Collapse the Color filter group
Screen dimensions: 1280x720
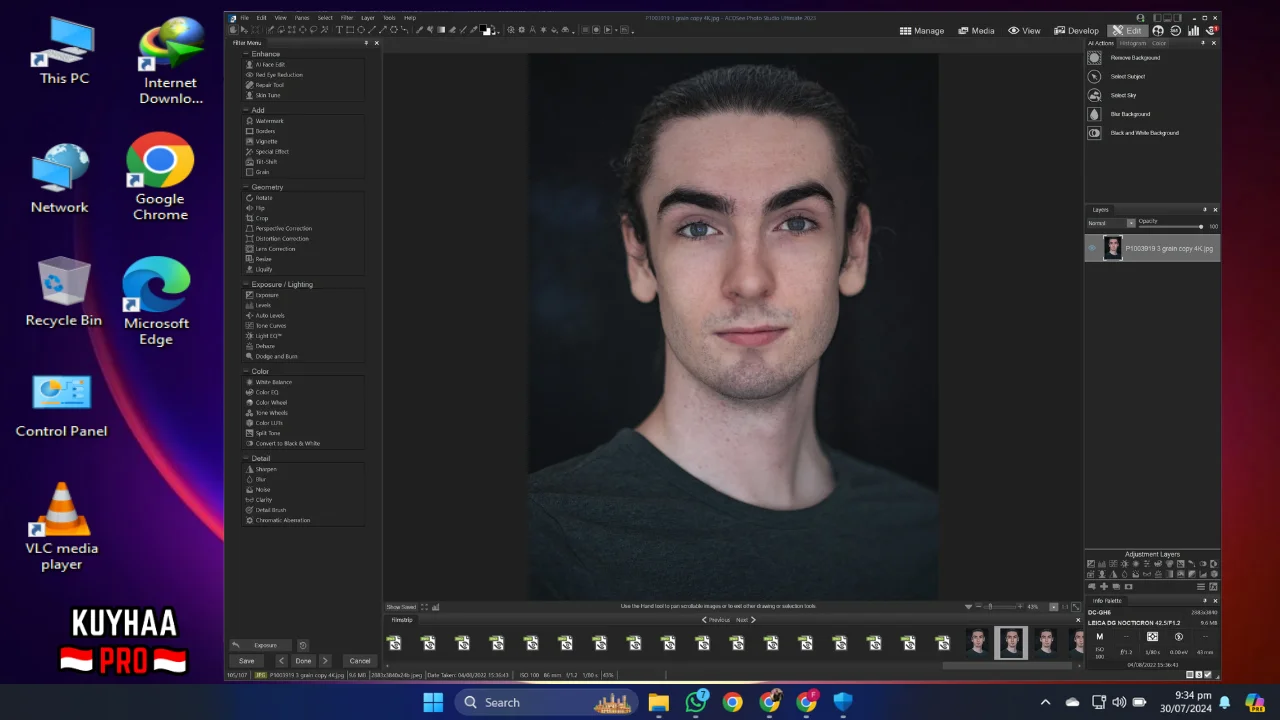pos(246,371)
